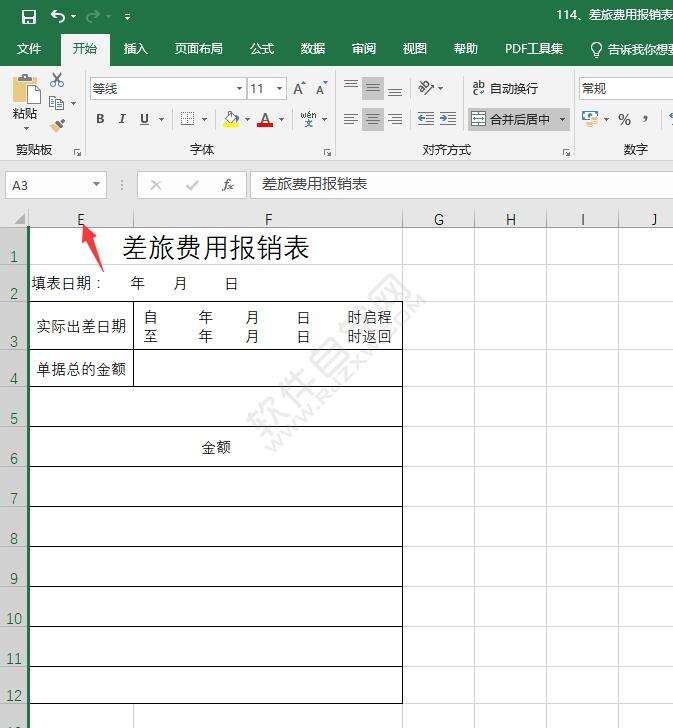This screenshot has width=673, height=728.
Task: Open the font name 等线 dropdown
Action: click(x=239, y=88)
